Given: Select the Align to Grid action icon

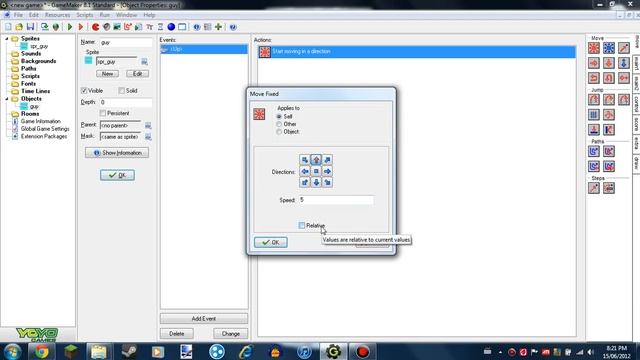Looking at the screenshot, I should pyautogui.click(x=594, y=115).
